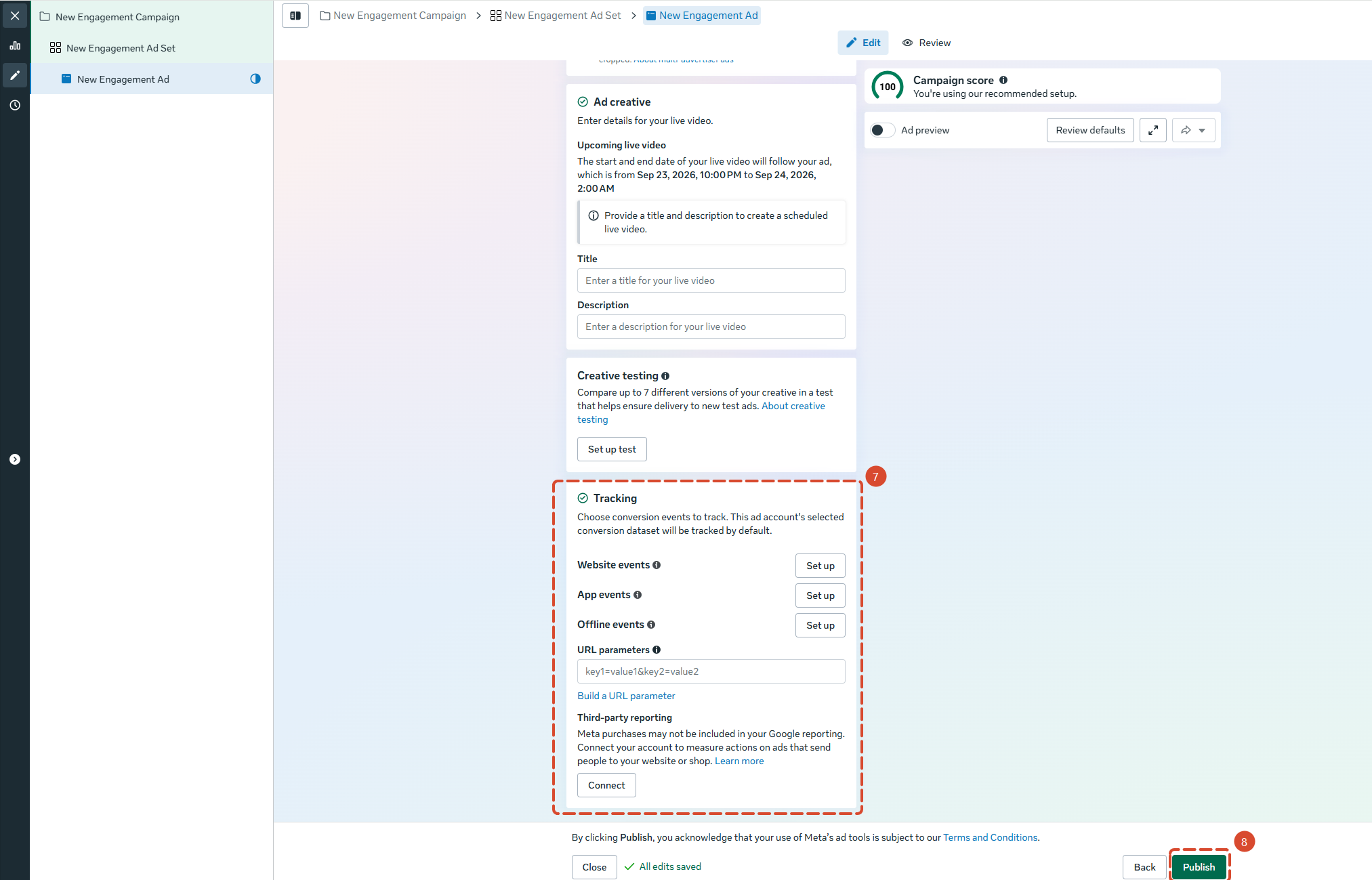Screen dimensions: 1372x880
Task: Open the Terms and Conditions link
Action: pos(990,837)
